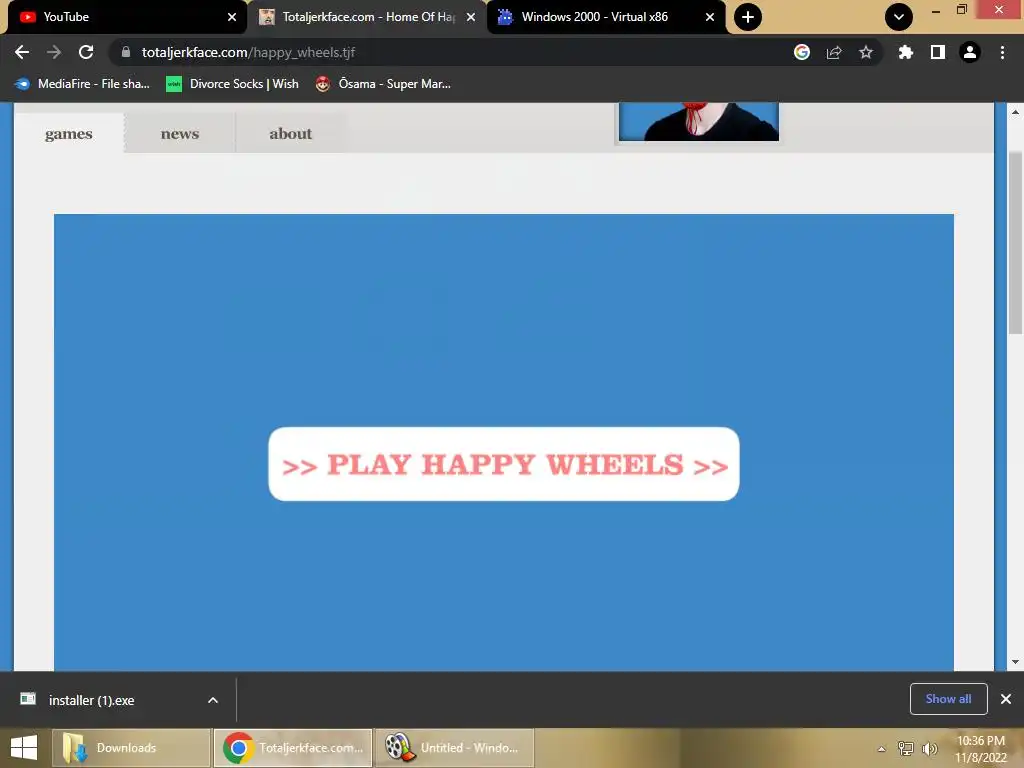Open the Divorce Socks Wish bookmark
The height and width of the screenshot is (768, 1024).
[x=232, y=84]
